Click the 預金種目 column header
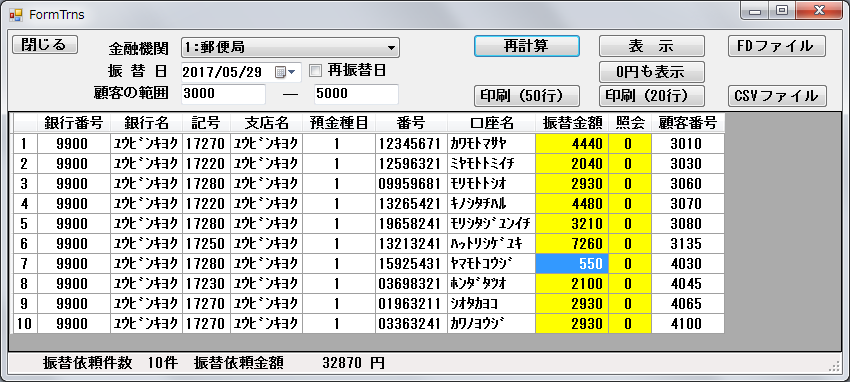Screen dimensions: 850x382 coord(339,123)
